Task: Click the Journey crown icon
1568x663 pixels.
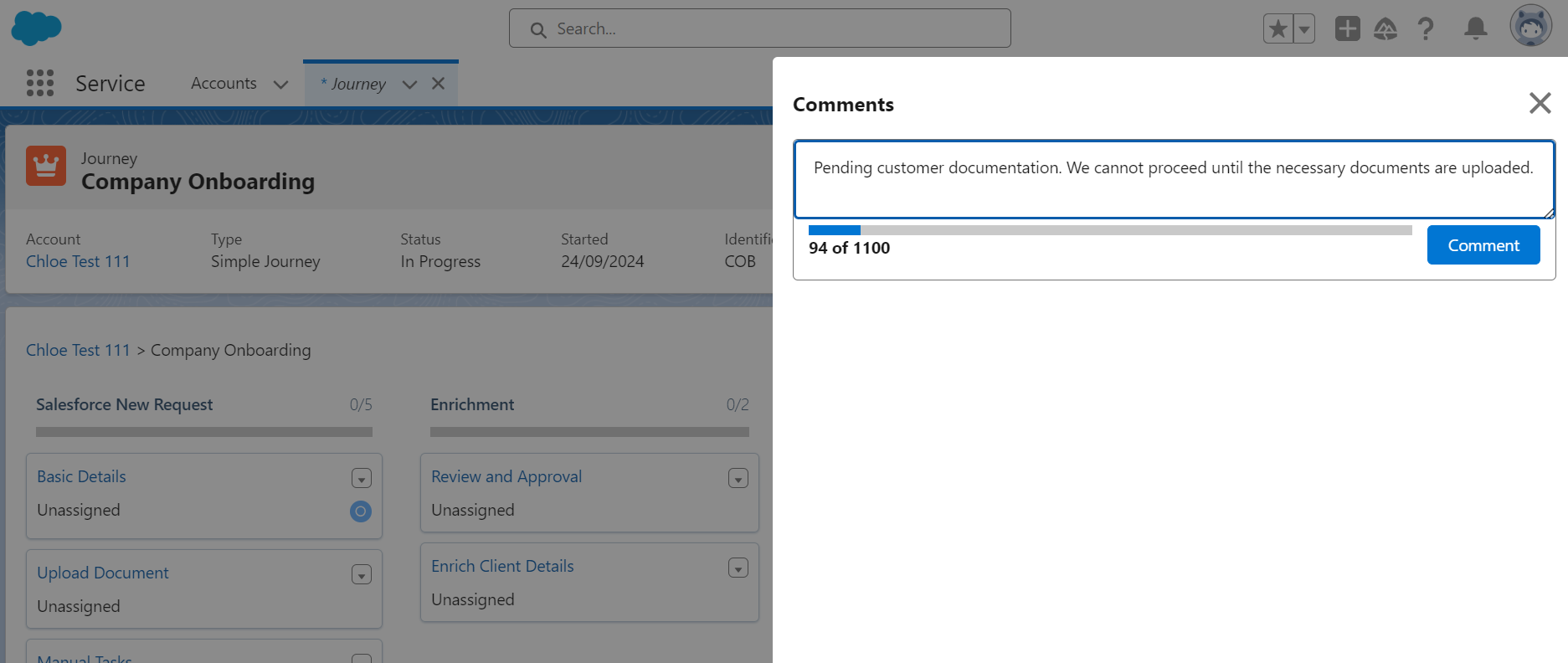Action: pyautogui.click(x=46, y=166)
